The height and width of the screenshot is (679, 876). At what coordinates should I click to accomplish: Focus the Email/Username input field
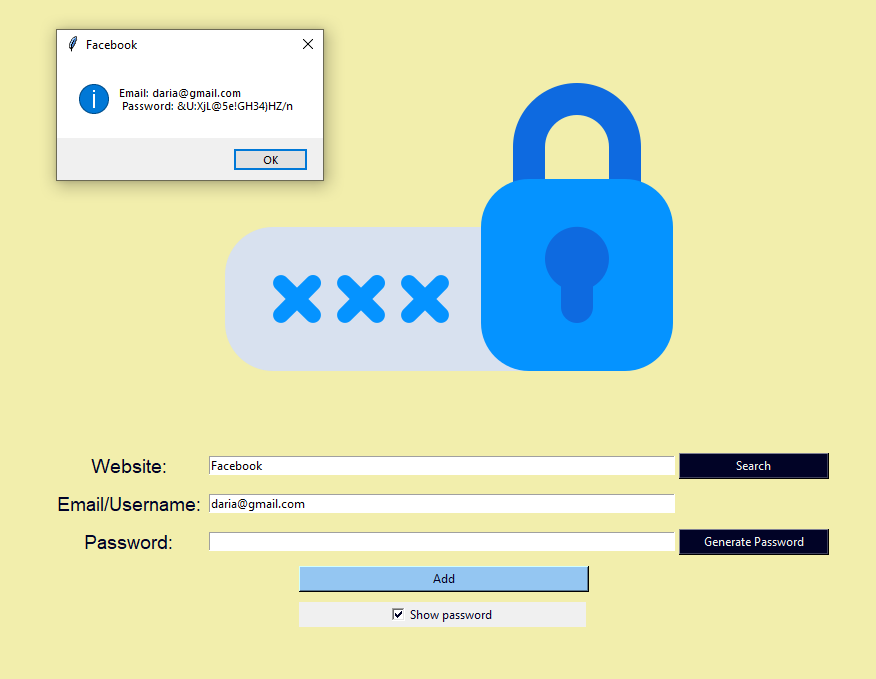(442, 504)
